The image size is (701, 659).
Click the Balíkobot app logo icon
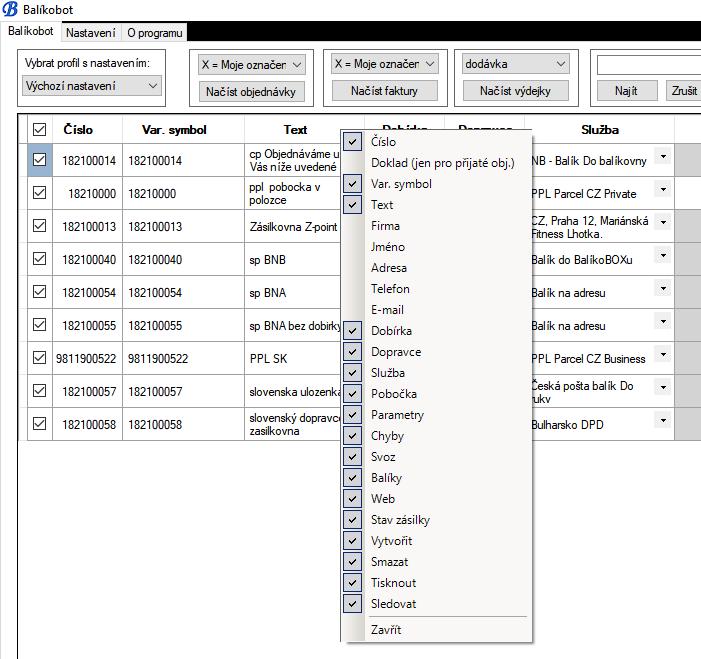[10, 9]
